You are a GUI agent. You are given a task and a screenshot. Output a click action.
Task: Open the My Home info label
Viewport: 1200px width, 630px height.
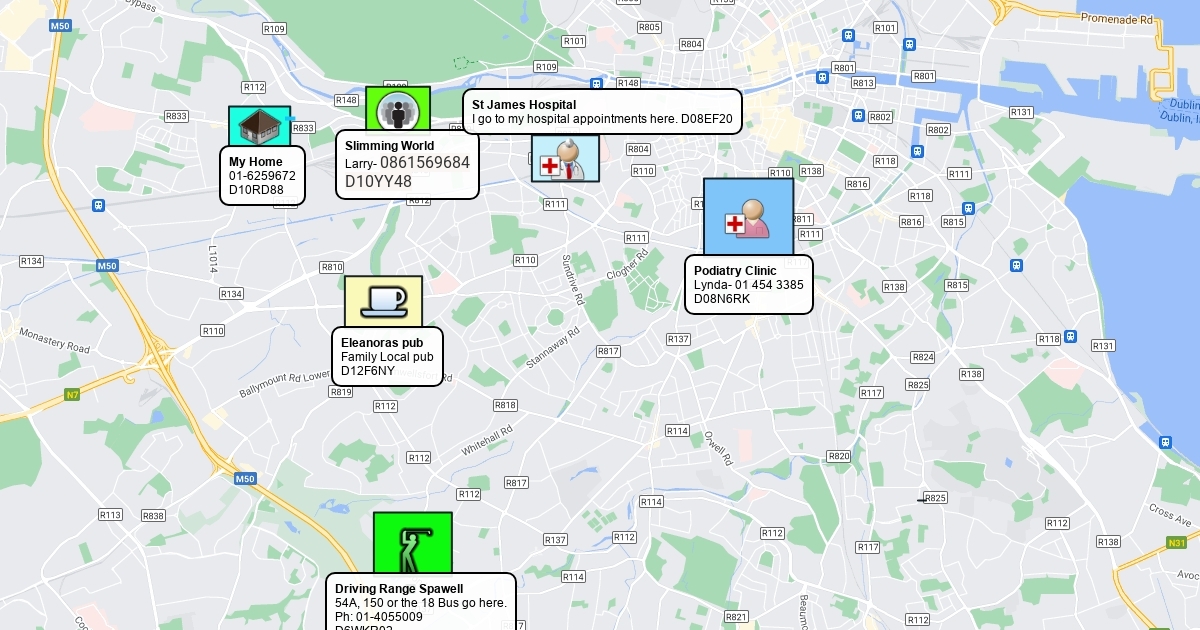(262, 175)
